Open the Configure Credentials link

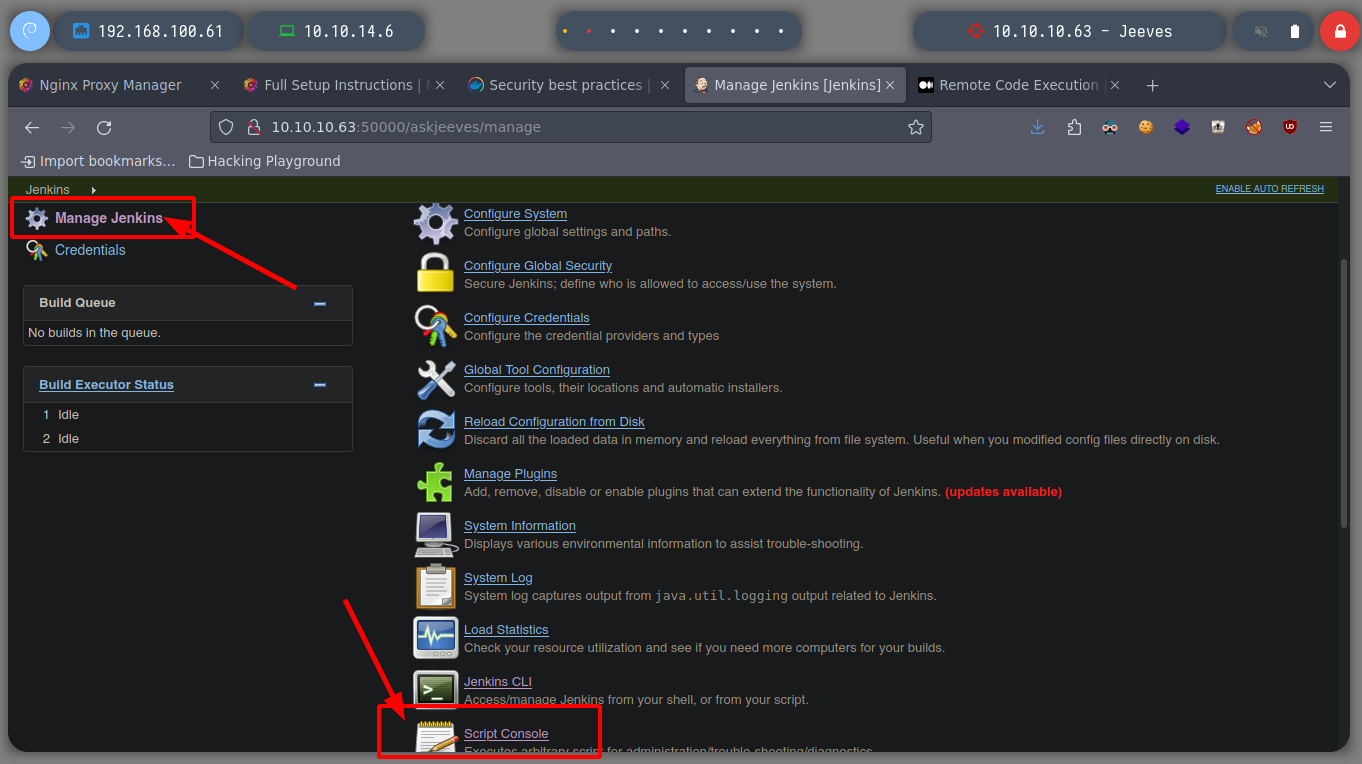[527, 318]
